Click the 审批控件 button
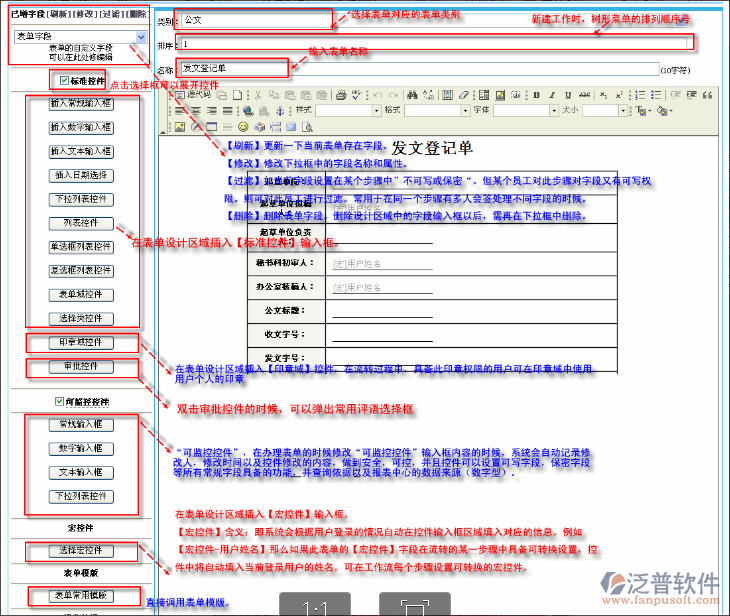The image size is (730, 616). pos(81,366)
